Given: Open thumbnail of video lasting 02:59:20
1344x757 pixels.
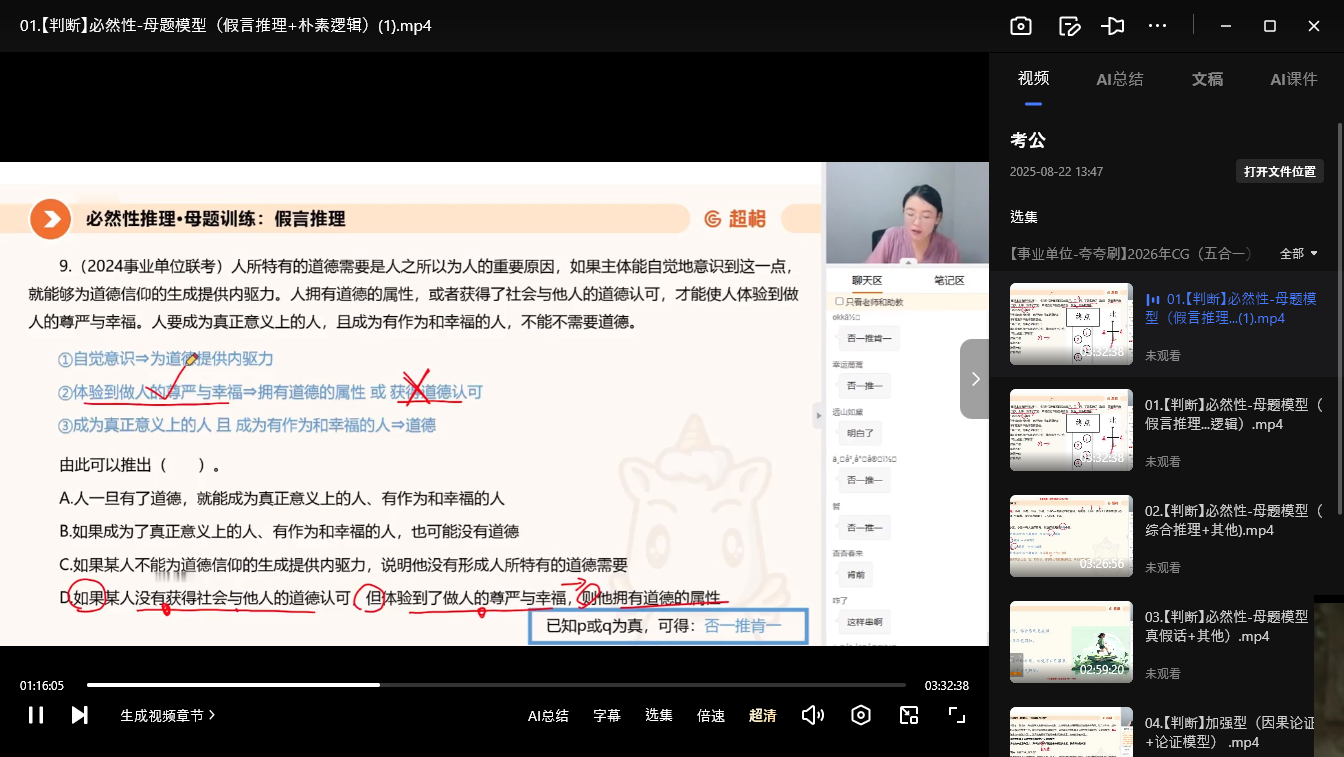Looking at the screenshot, I should click(1071, 642).
